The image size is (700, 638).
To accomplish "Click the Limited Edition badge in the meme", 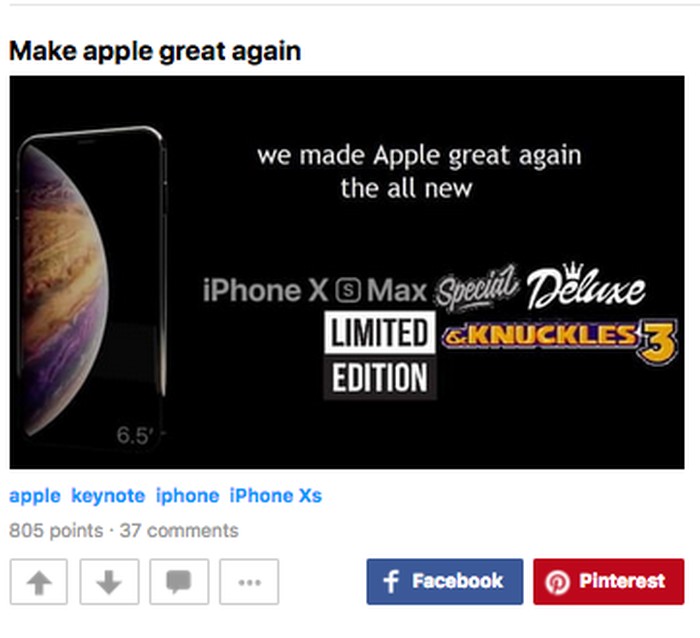I will coord(380,355).
